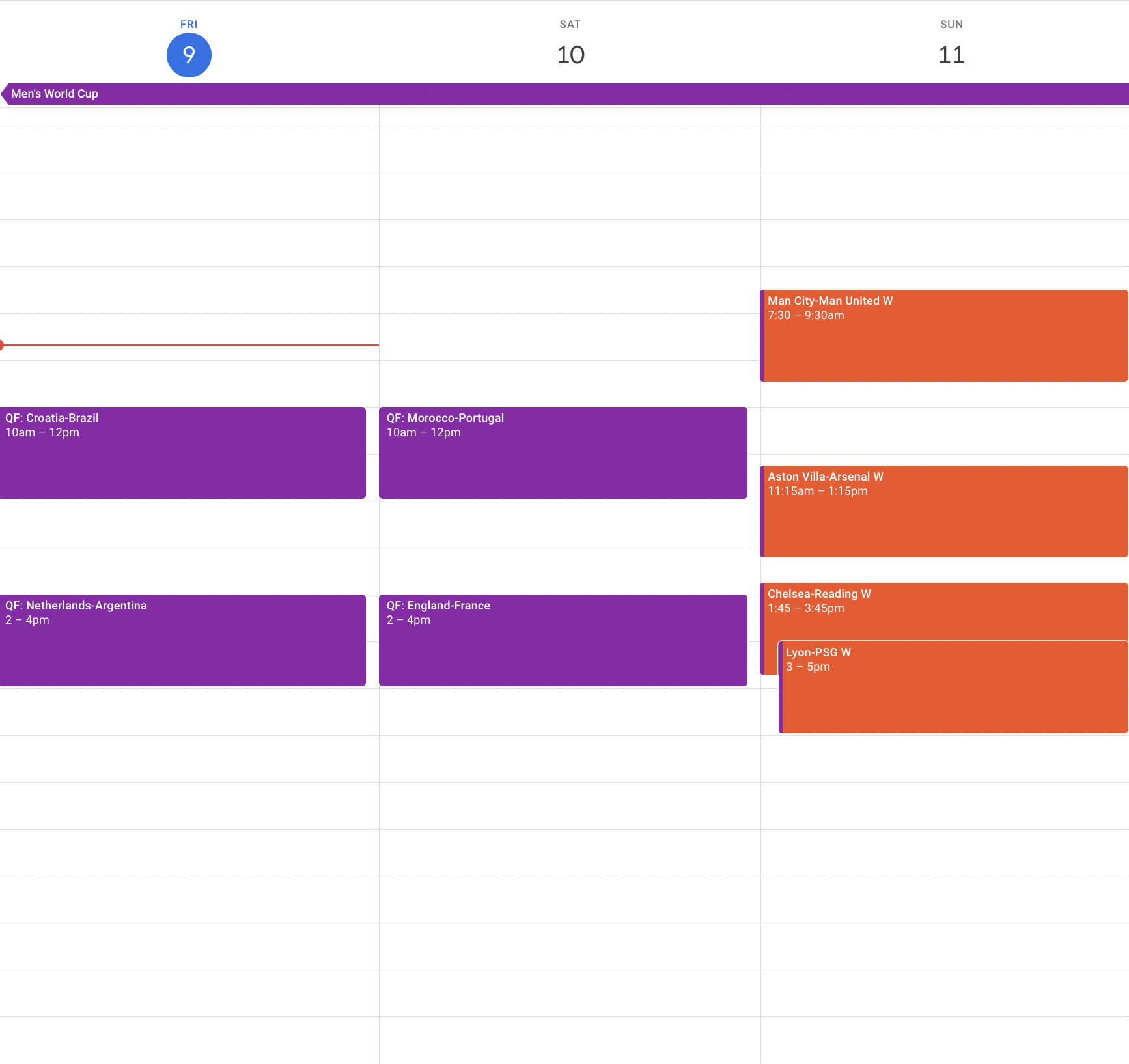The width and height of the screenshot is (1129, 1064).
Task: Open Aston Villa-Arsenal W event
Action: point(944,511)
